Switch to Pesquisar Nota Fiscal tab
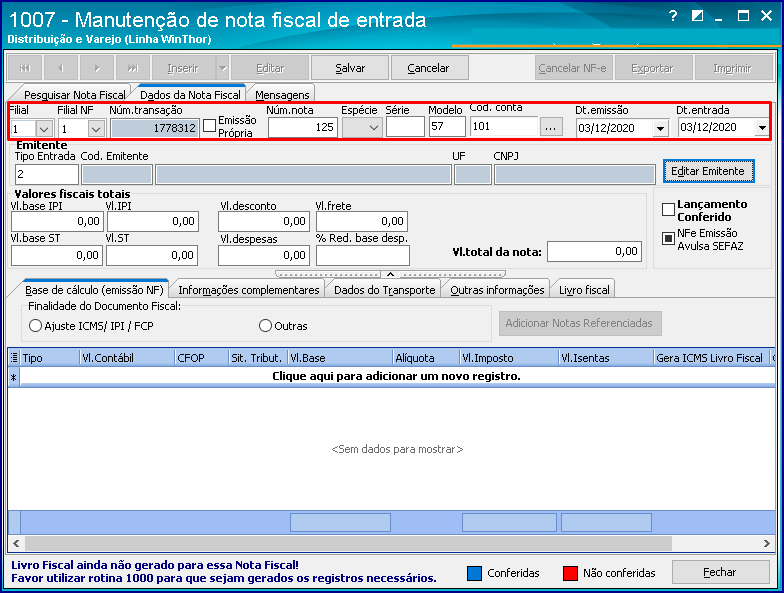Viewport: 784px width, 593px height. pos(74,94)
